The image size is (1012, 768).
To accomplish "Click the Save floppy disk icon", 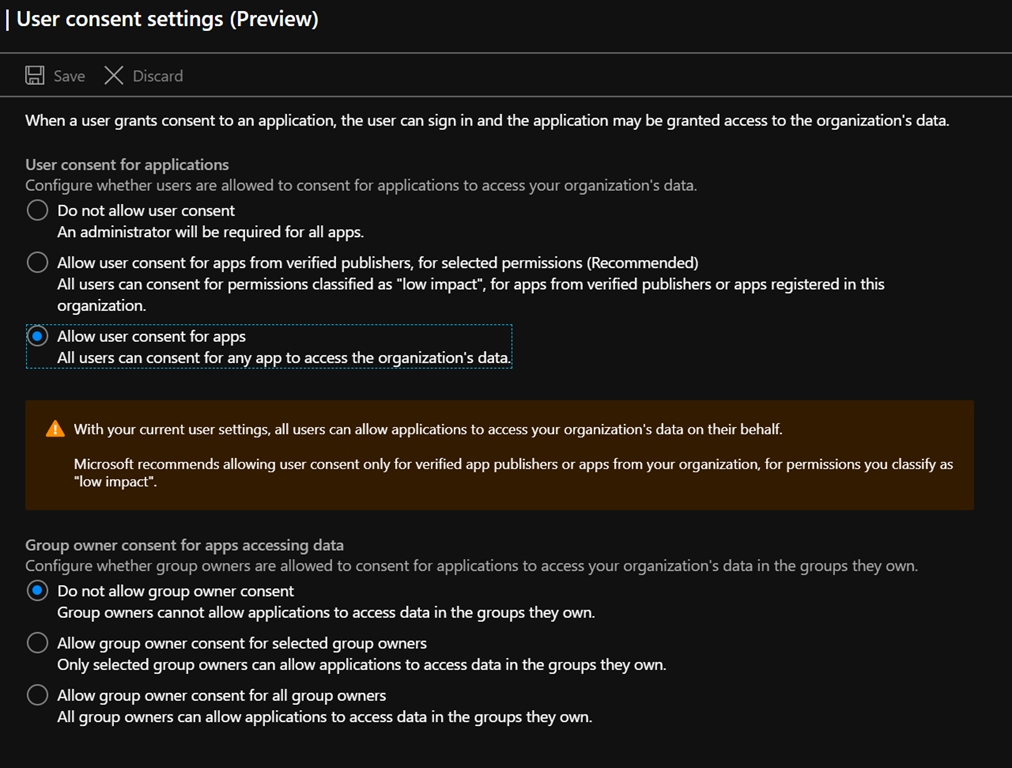I will click(35, 76).
